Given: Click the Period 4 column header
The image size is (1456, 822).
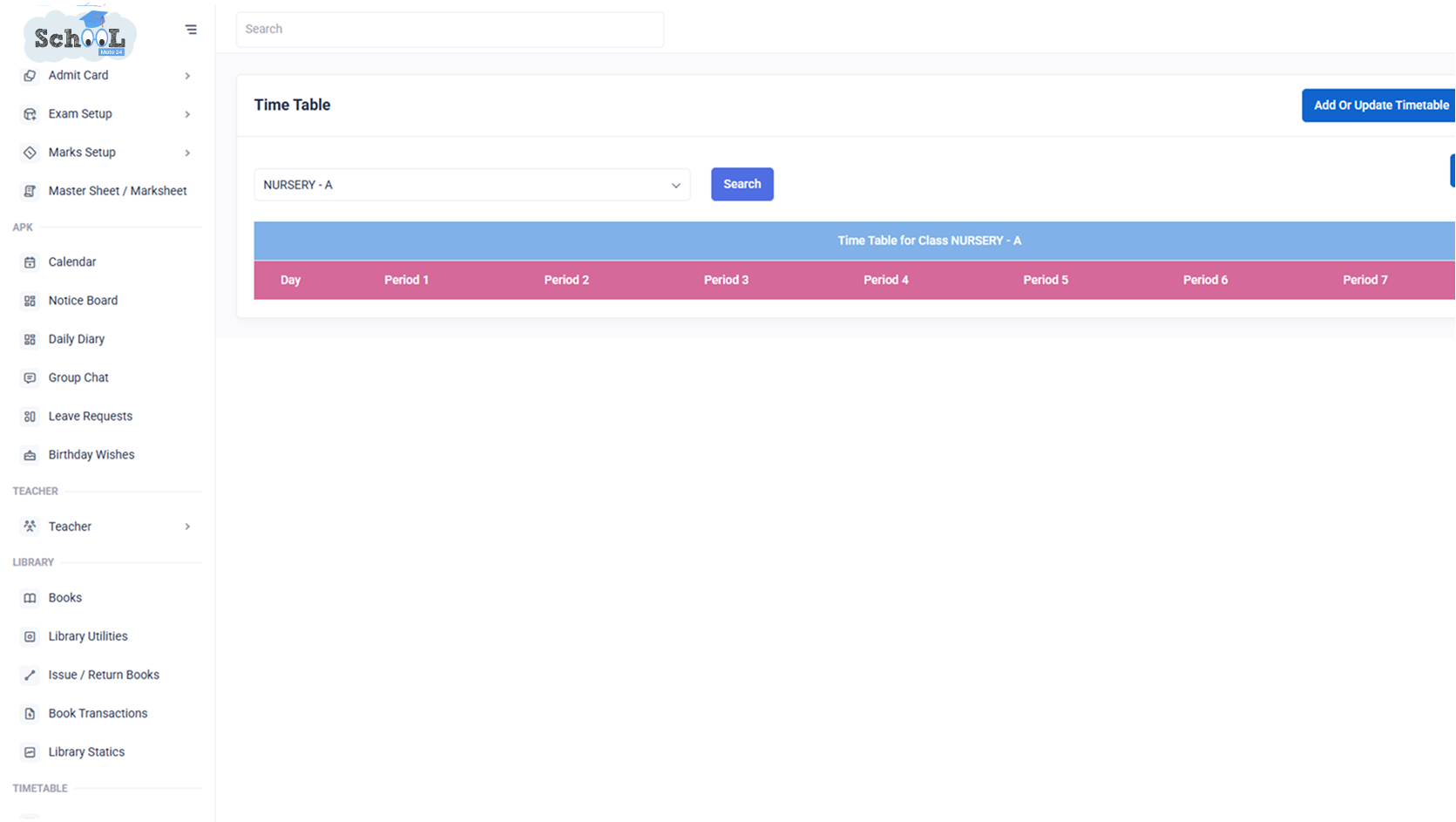Looking at the screenshot, I should (x=886, y=280).
